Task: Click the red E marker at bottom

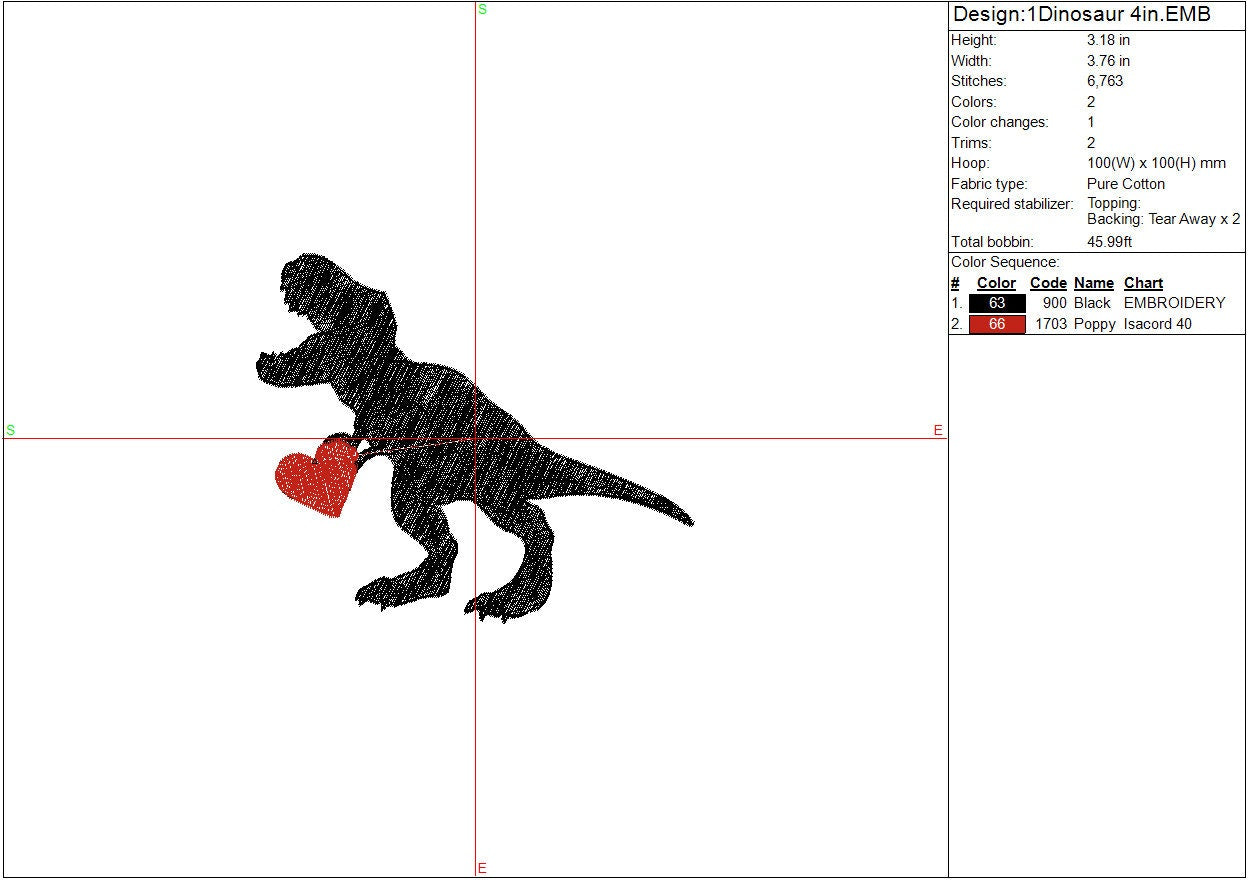Action: point(482,868)
